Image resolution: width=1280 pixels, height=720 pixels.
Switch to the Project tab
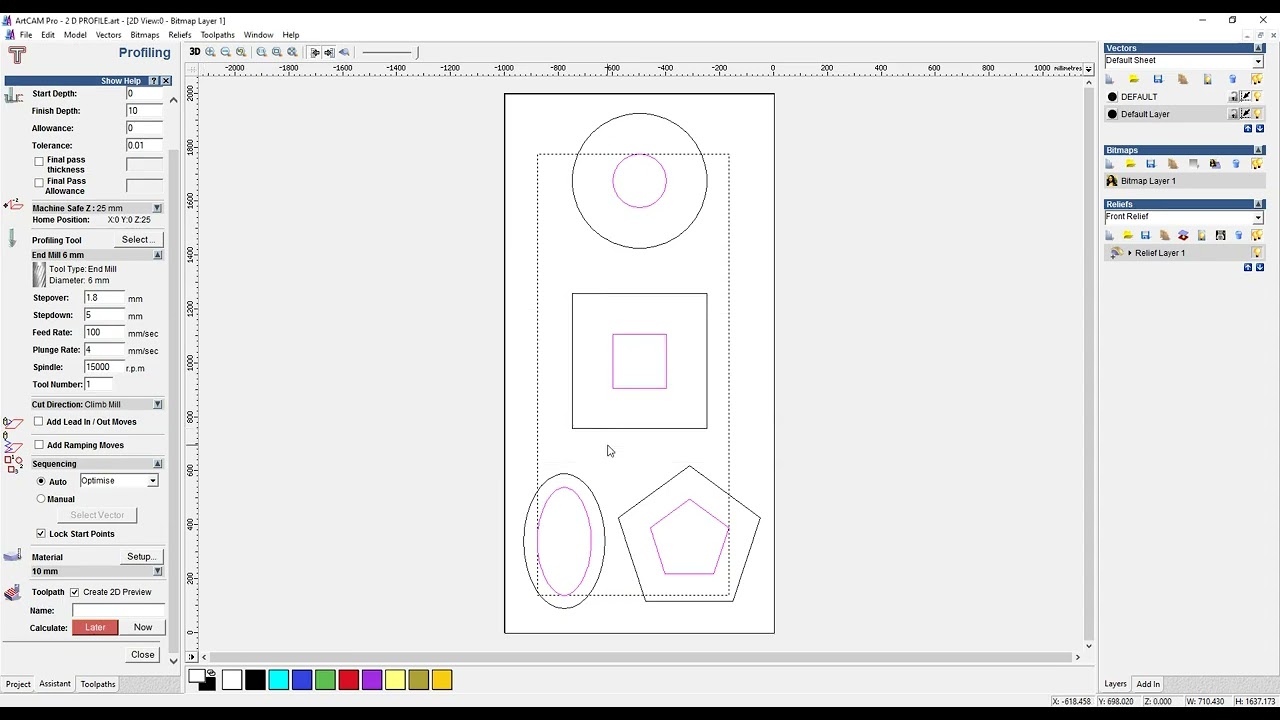(18, 684)
